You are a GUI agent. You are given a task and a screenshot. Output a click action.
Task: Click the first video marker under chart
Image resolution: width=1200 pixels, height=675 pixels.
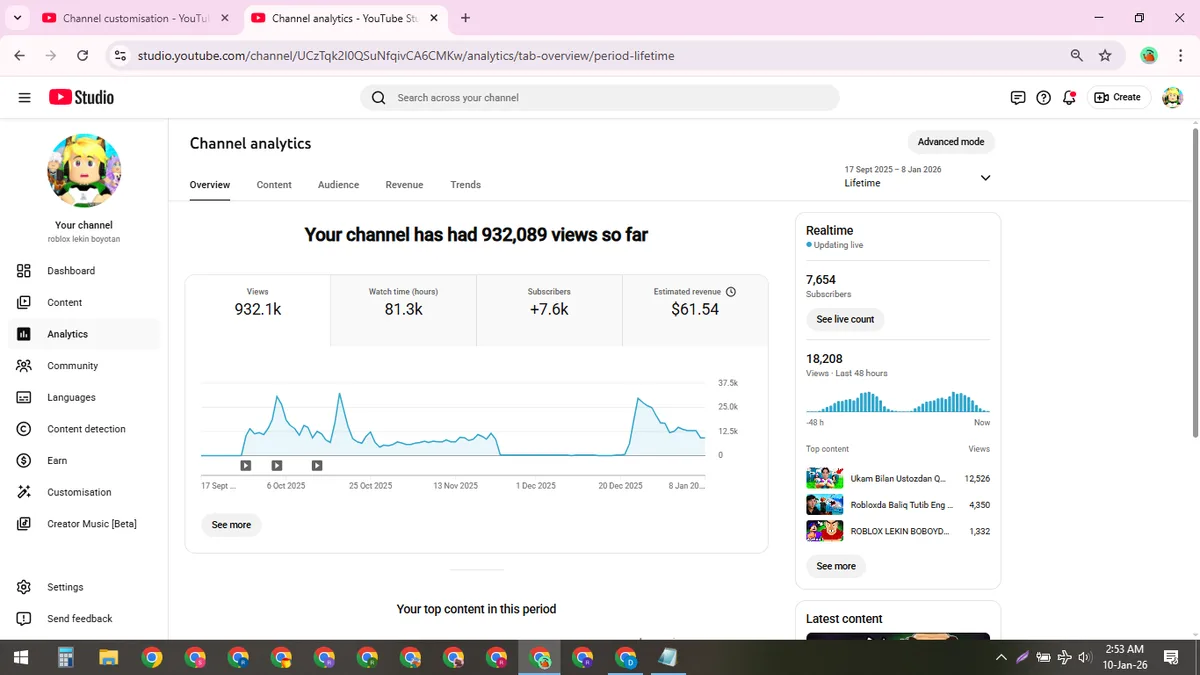coord(246,465)
